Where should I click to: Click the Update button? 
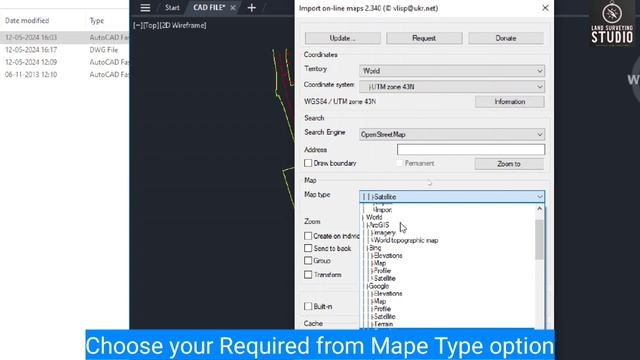(342, 38)
